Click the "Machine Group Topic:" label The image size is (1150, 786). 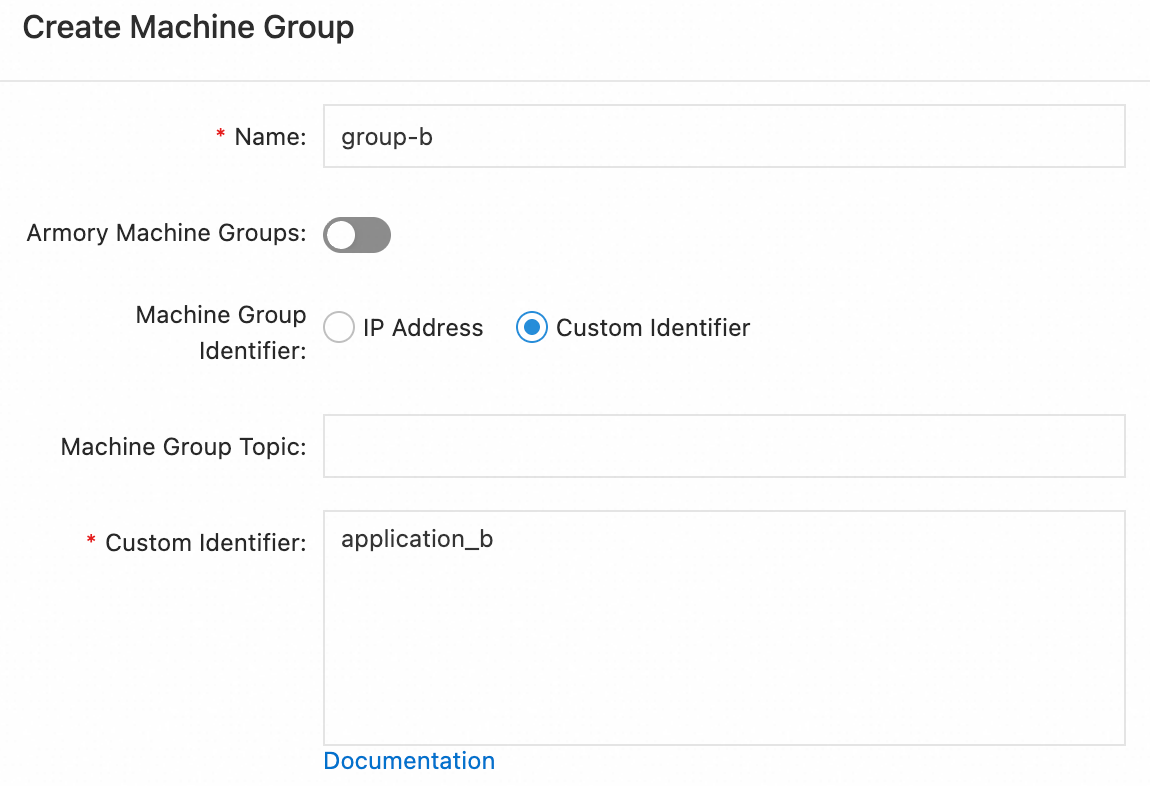coord(183,446)
